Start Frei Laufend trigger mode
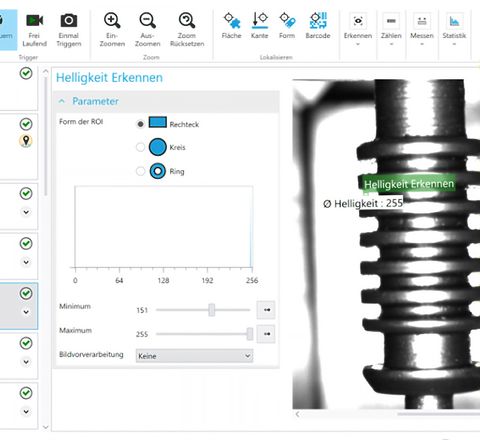 click(x=34, y=30)
